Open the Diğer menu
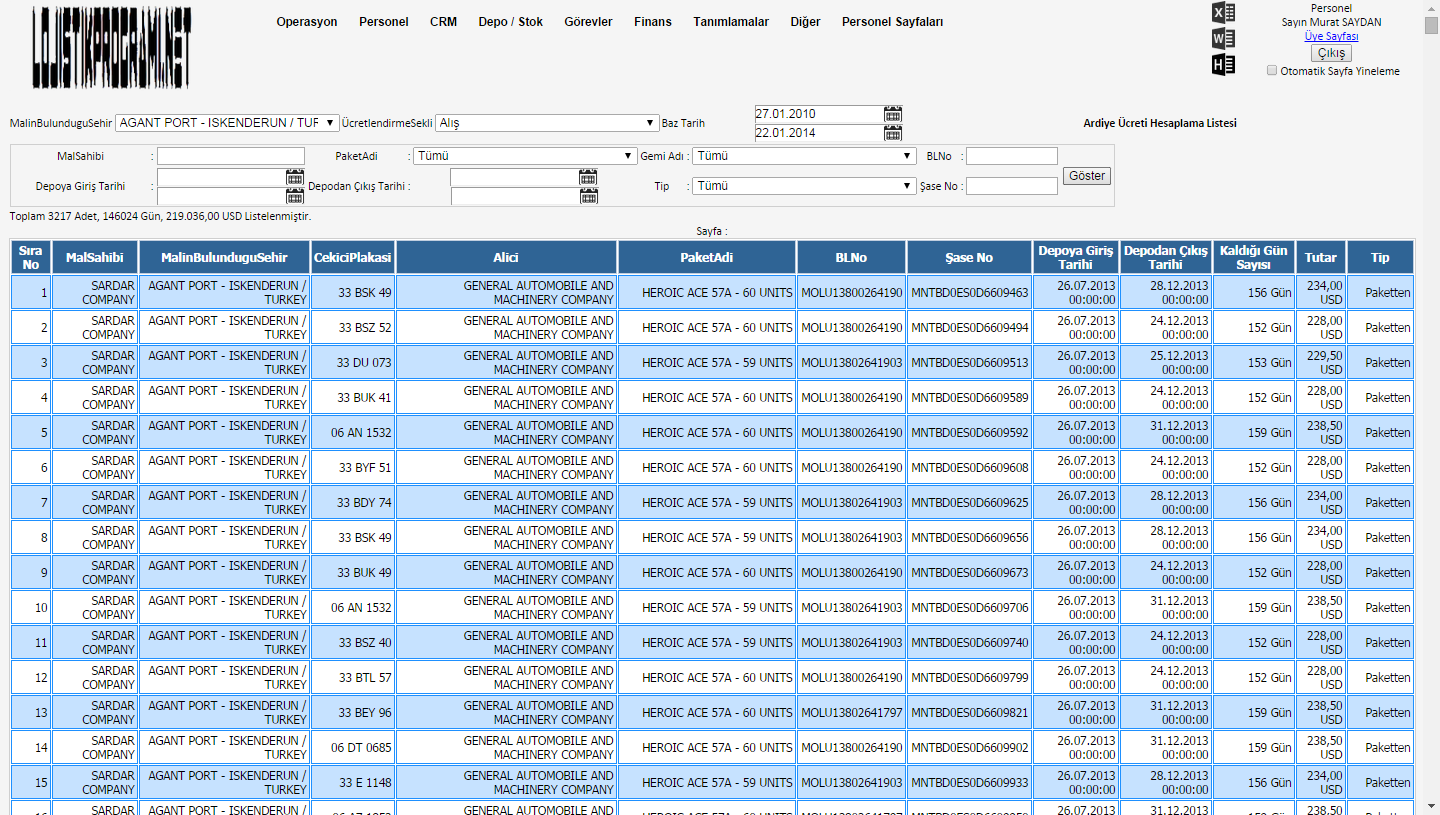 pyautogui.click(x=805, y=22)
